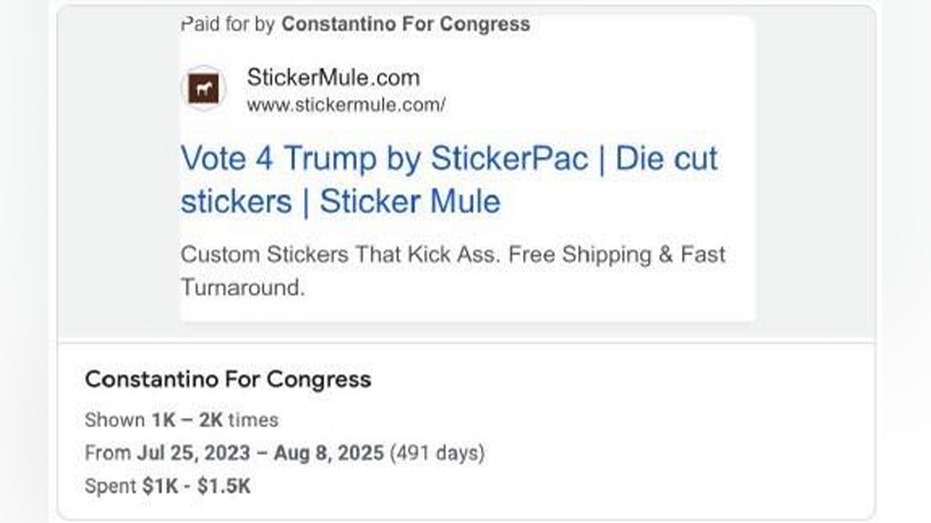Open the Constantino For Congress advertiser heading
The height and width of the screenshot is (523, 931).
point(228,380)
